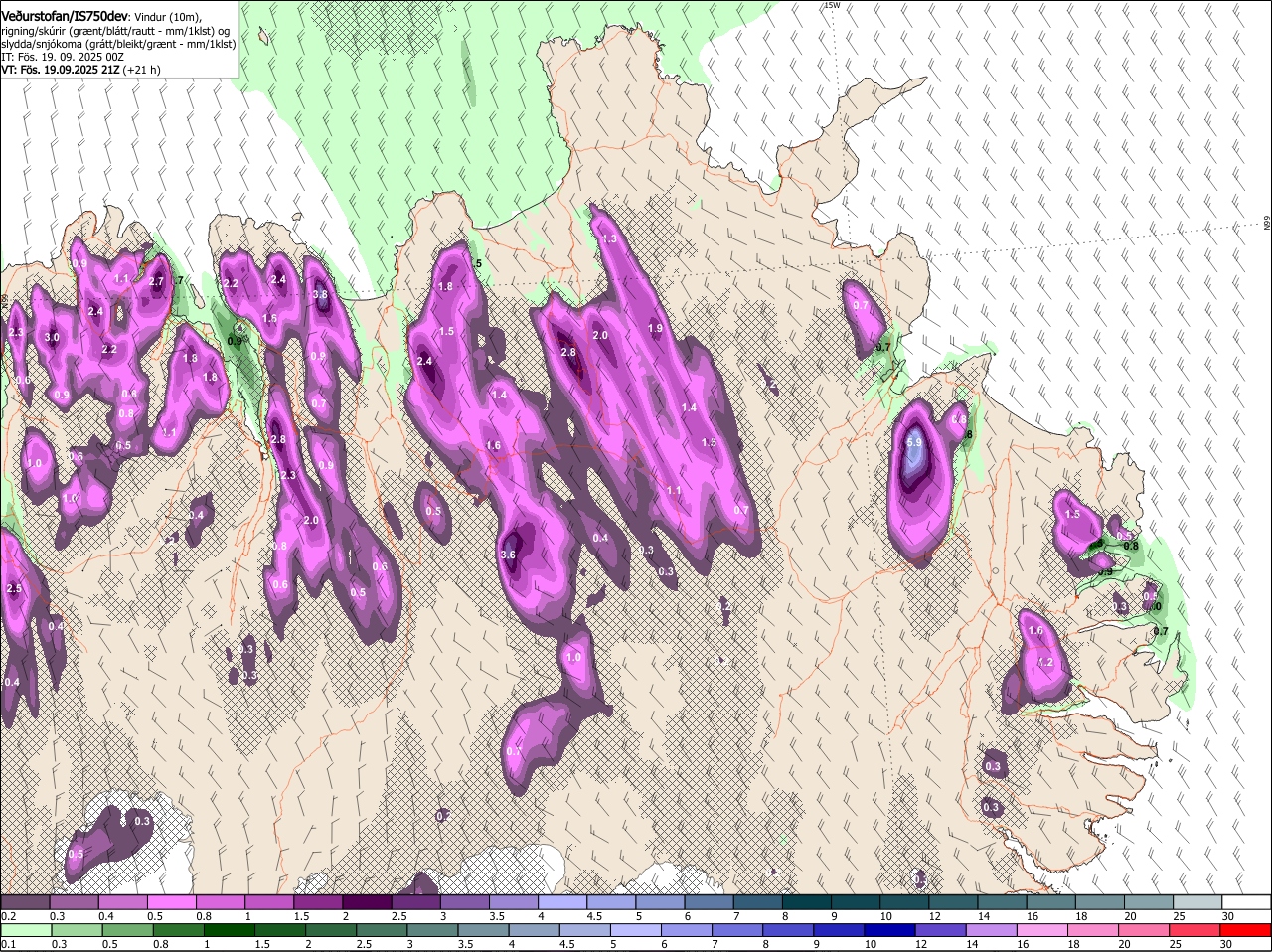
Task: Click the slydda/snjókoma legend description line
Action: [x=118, y=44]
